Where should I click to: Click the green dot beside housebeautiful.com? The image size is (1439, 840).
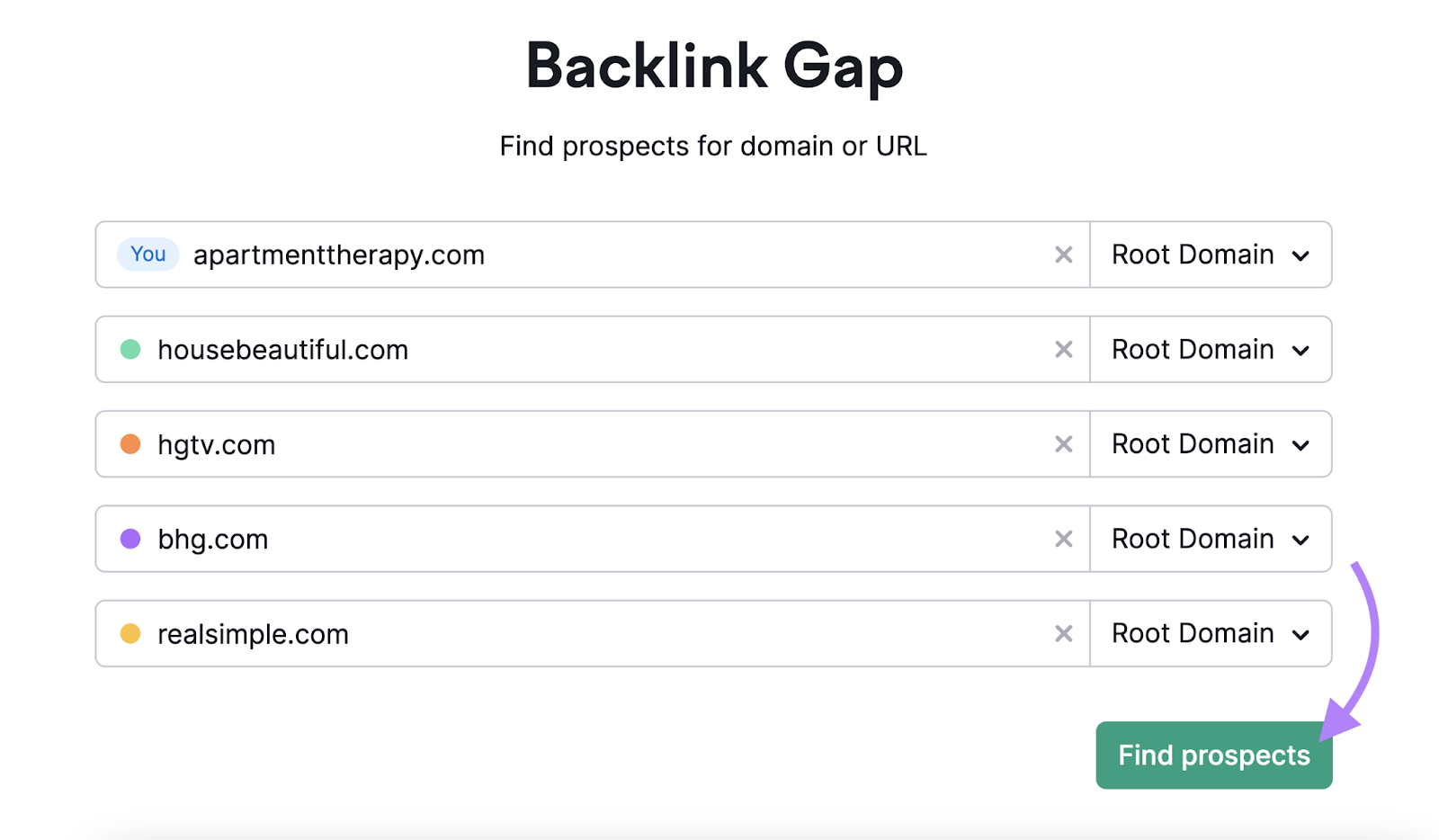point(131,350)
